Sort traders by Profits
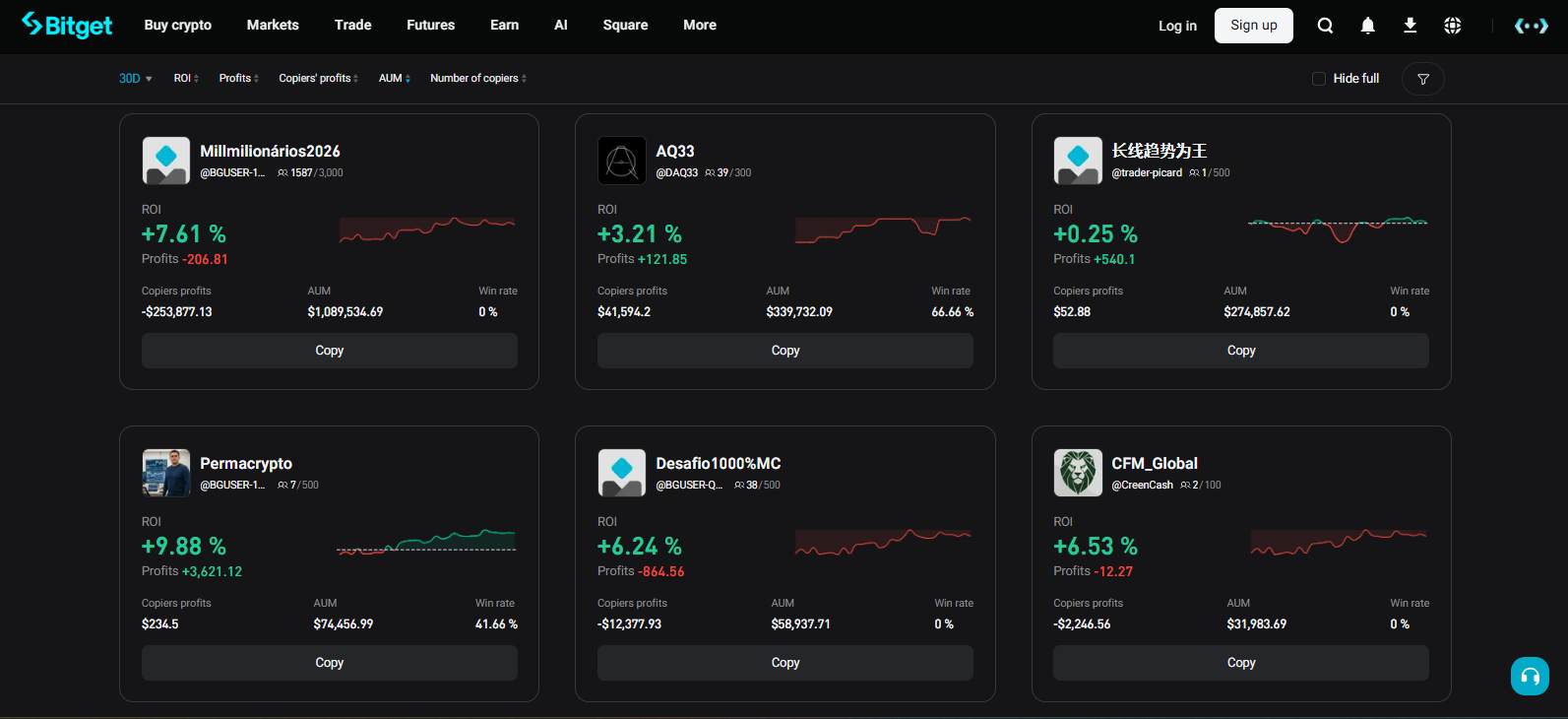The height and width of the screenshot is (719, 1568). click(239, 79)
